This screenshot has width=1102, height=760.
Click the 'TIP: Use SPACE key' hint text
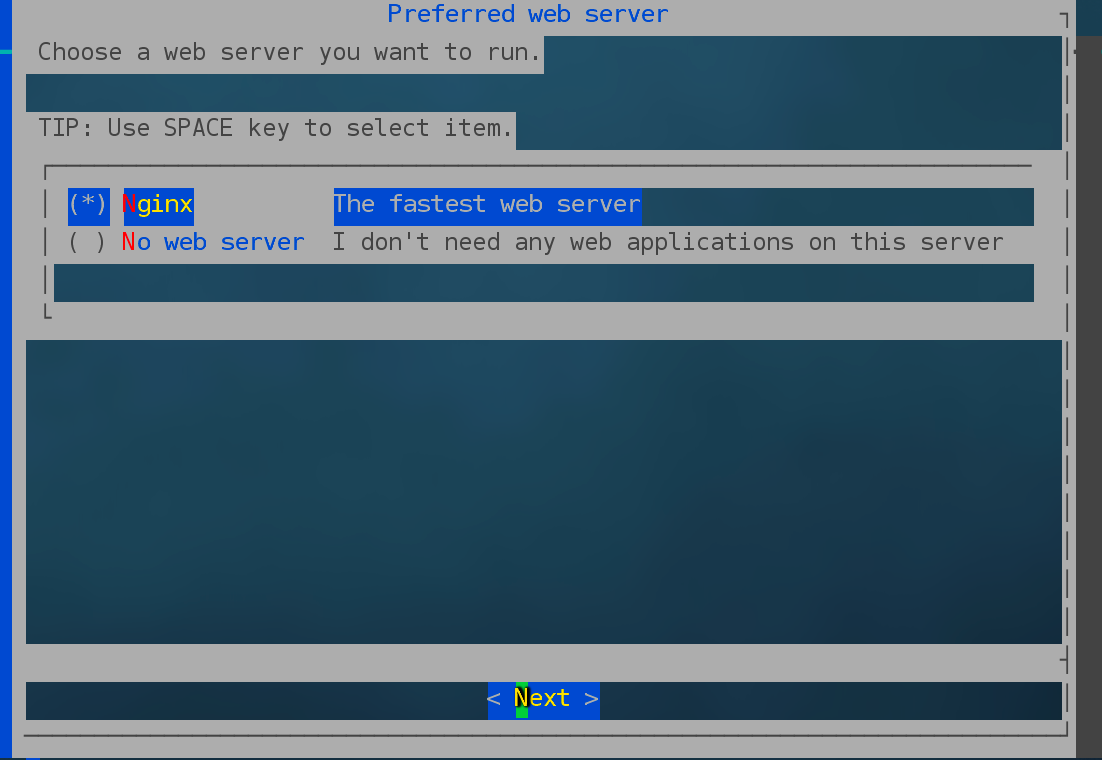[275, 129]
